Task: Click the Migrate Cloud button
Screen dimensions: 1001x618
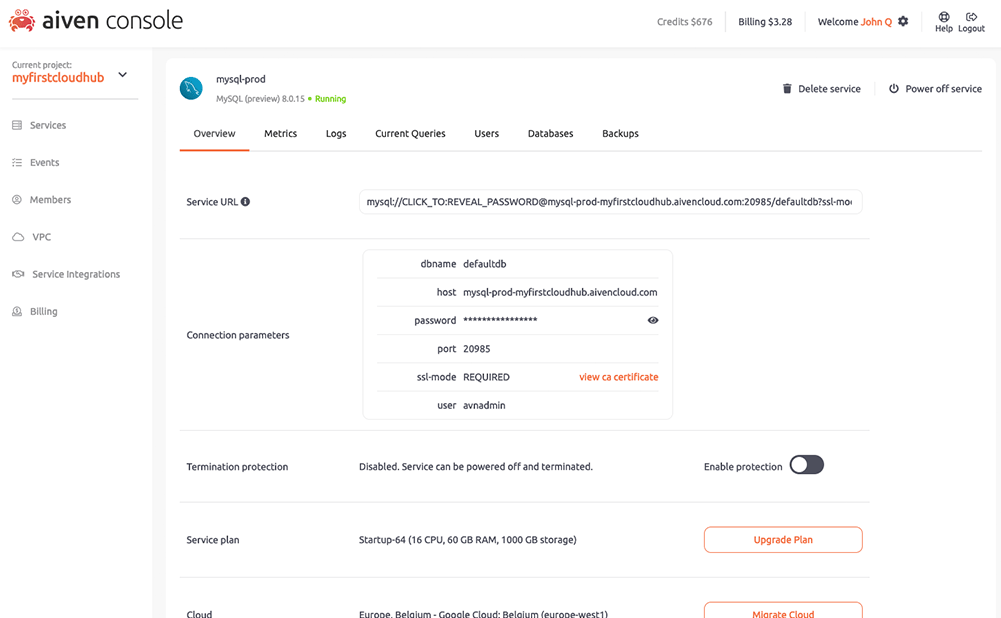Action: pos(783,610)
